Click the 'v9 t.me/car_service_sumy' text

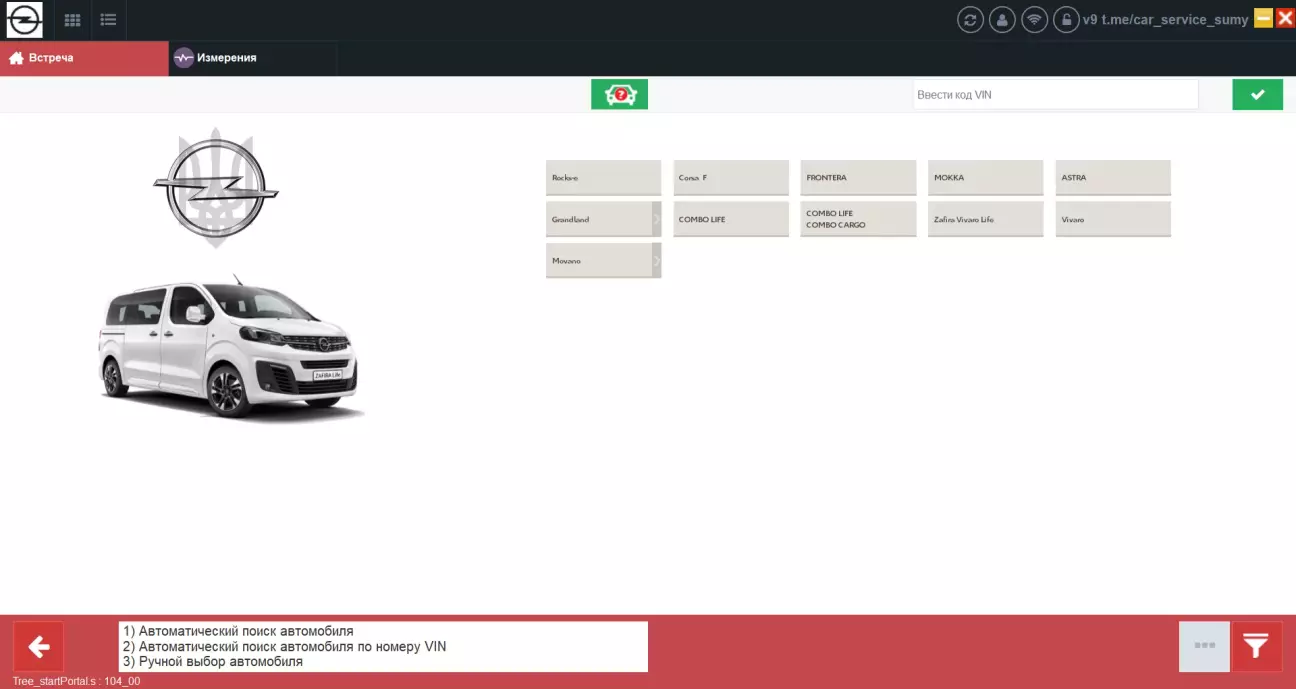[1166, 20]
